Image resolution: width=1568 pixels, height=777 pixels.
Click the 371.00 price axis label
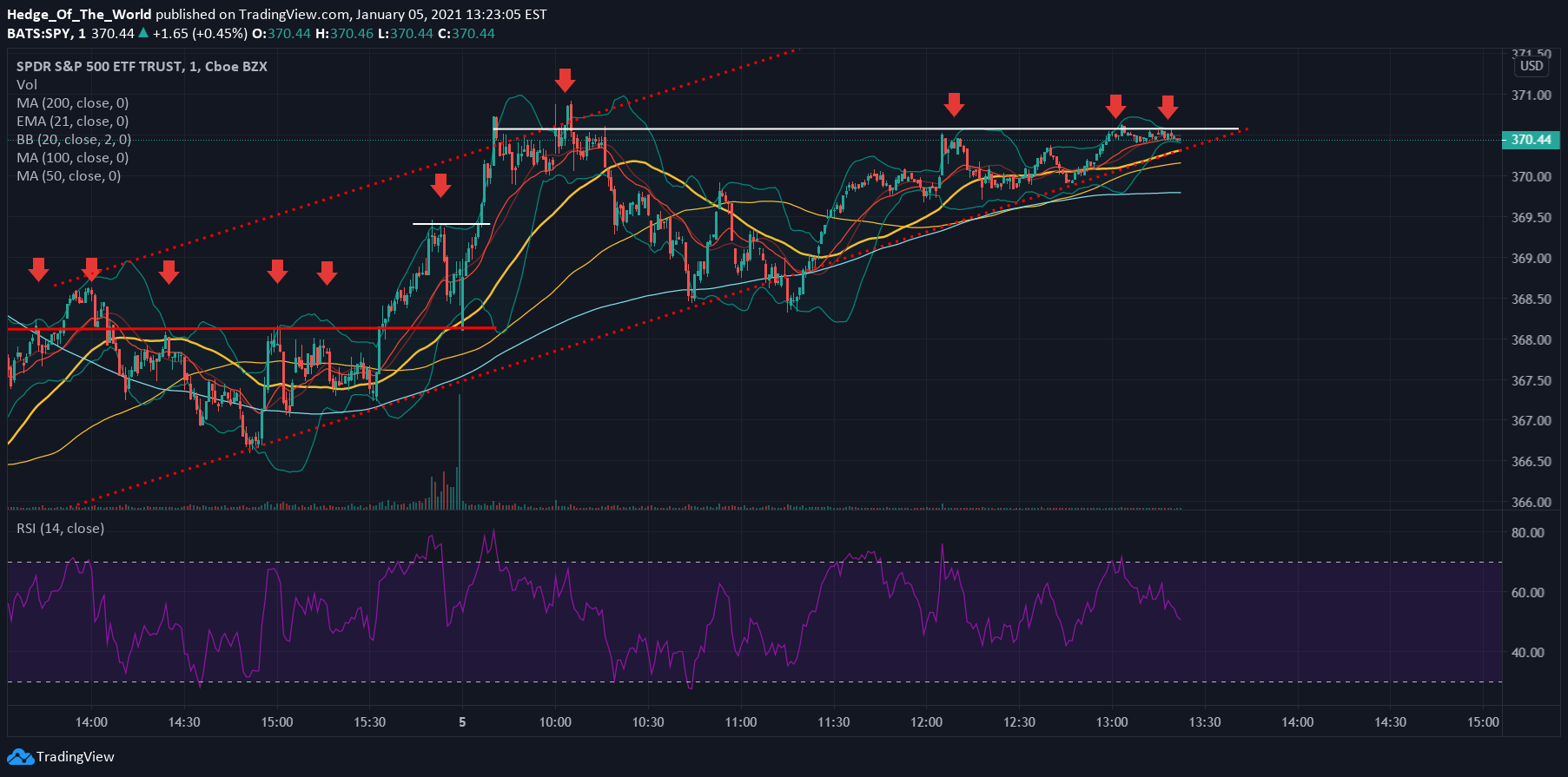(1532, 95)
